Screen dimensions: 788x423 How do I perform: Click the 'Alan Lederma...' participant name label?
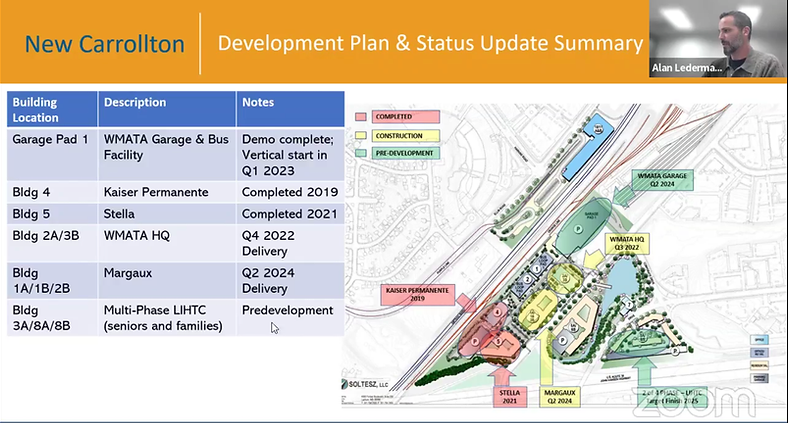[686, 67]
